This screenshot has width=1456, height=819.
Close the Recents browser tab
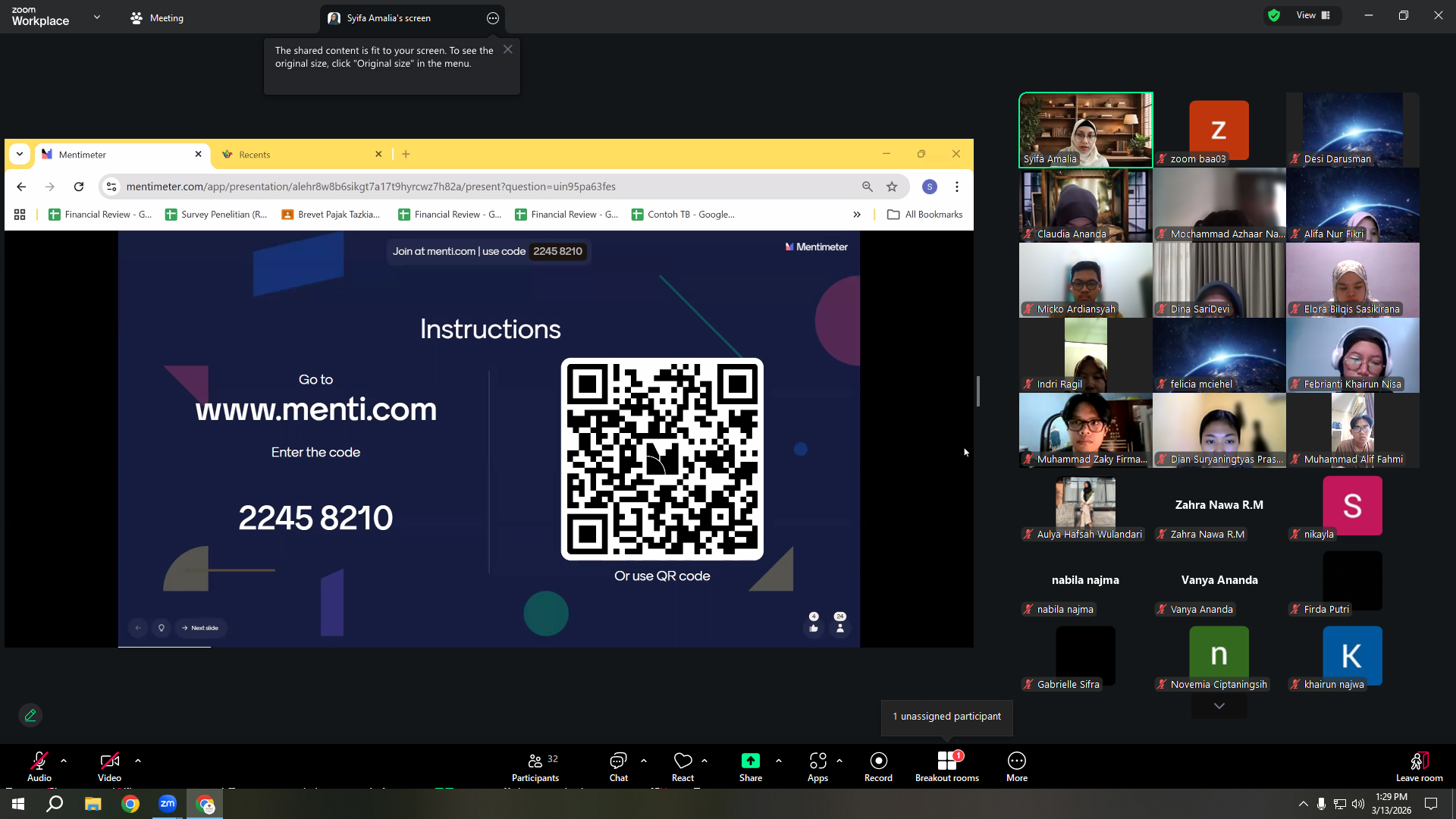point(378,154)
